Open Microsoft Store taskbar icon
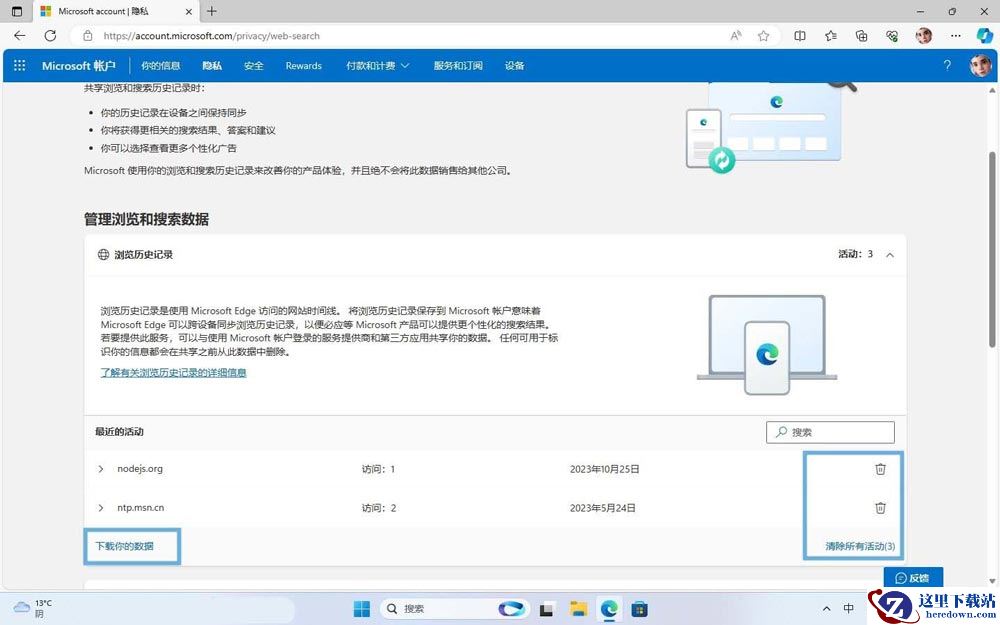The height and width of the screenshot is (625, 1000). tap(640, 609)
